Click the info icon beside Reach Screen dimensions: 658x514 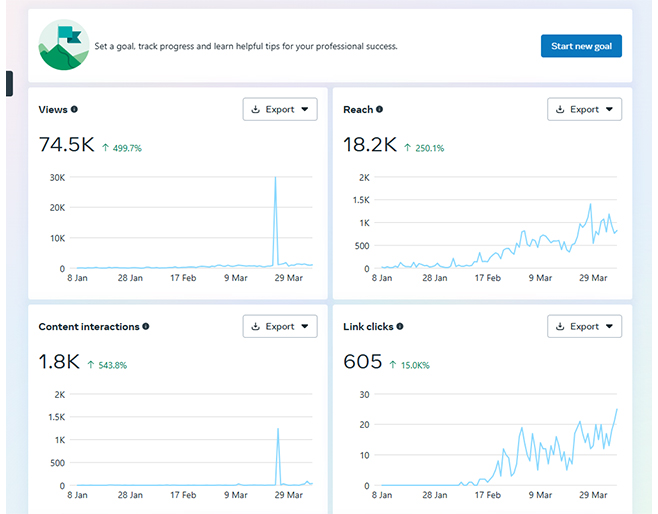(379, 110)
